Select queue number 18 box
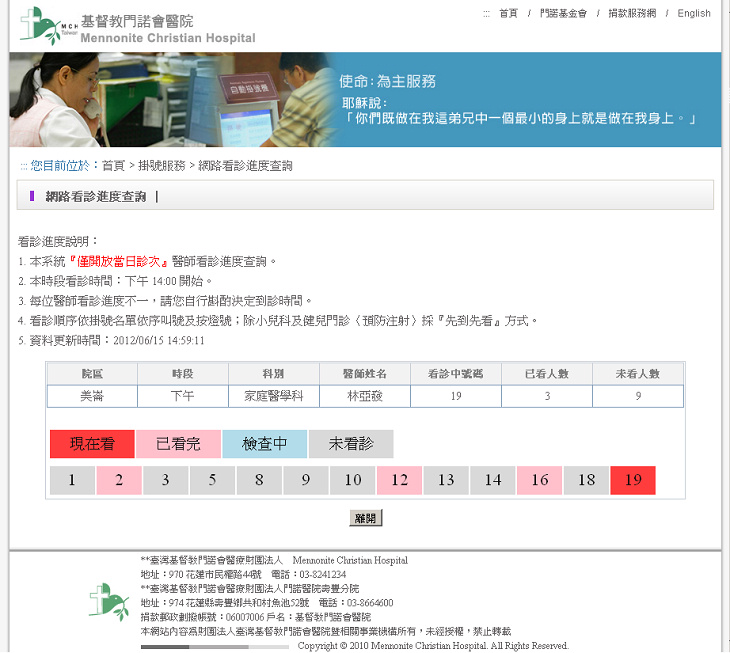730x653 pixels. [x=586, y=480]
